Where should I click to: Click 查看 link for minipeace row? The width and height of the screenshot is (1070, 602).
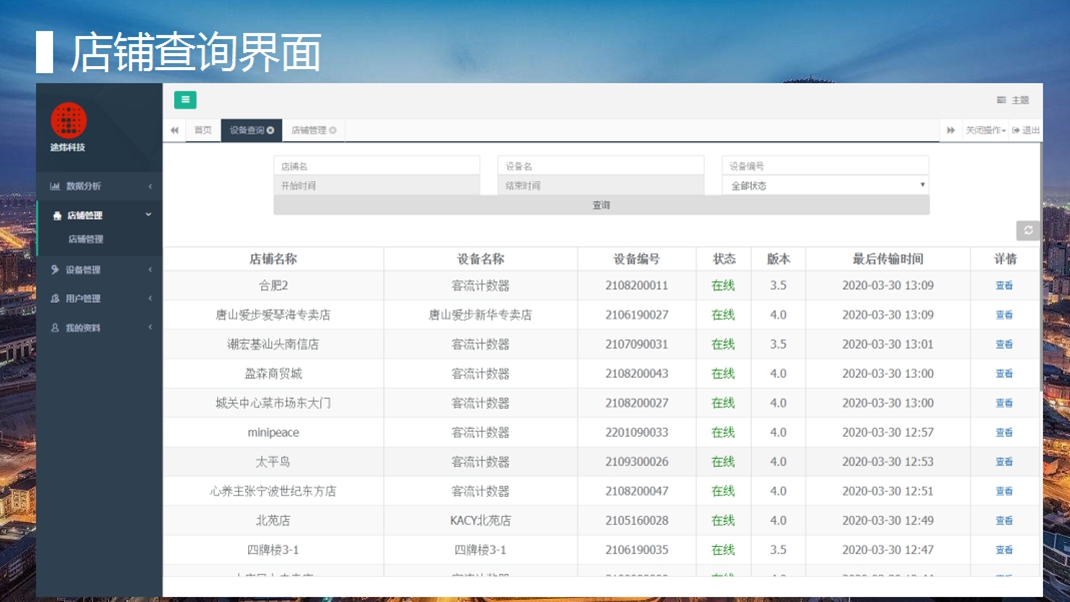(x=1004, y=433)
